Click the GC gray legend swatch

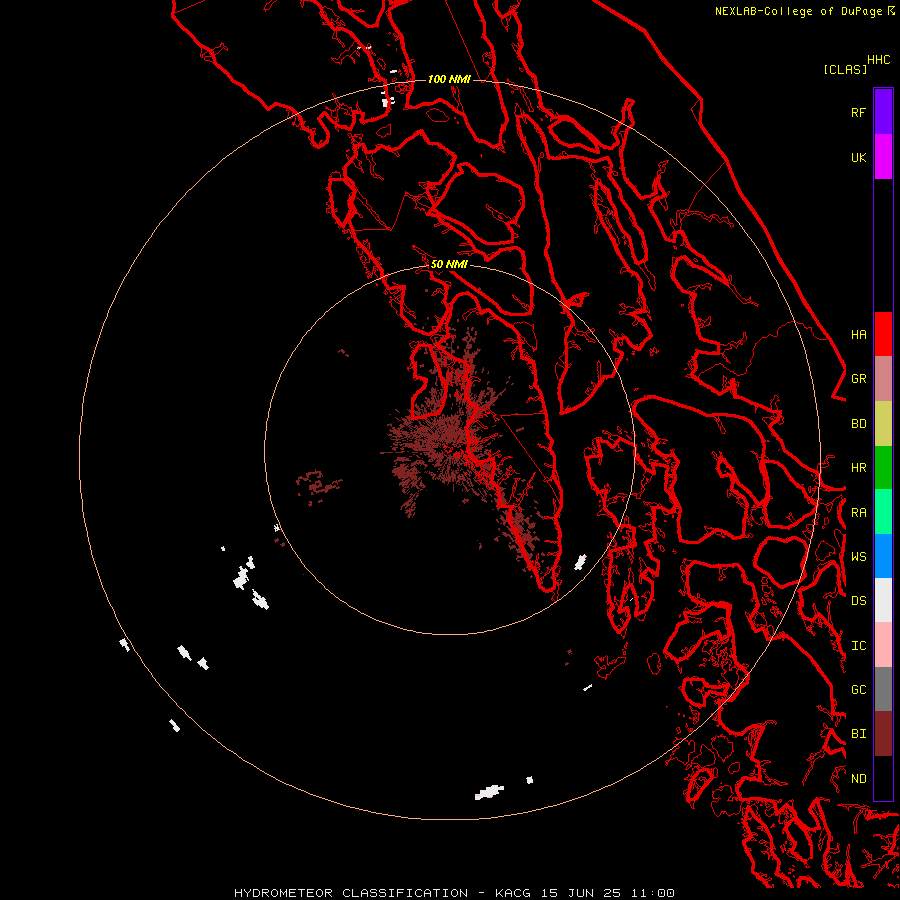tap(883, 689)
